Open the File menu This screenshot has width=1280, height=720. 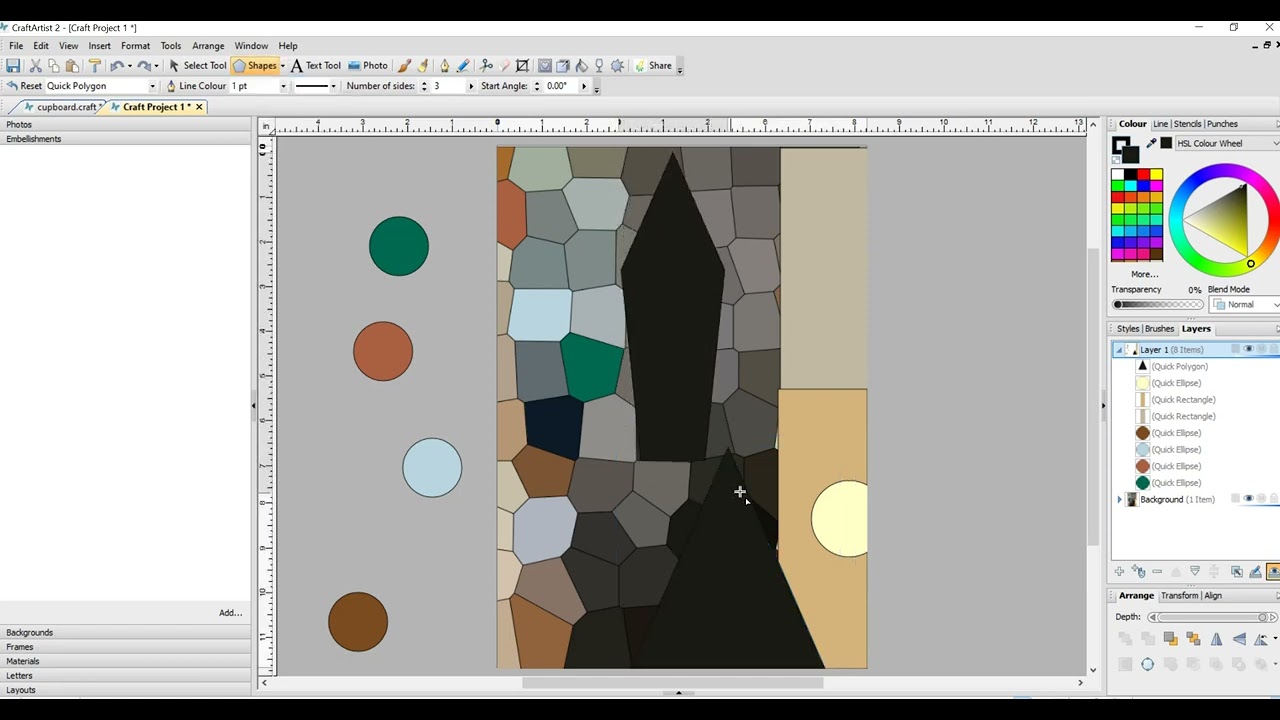point(16,46)
